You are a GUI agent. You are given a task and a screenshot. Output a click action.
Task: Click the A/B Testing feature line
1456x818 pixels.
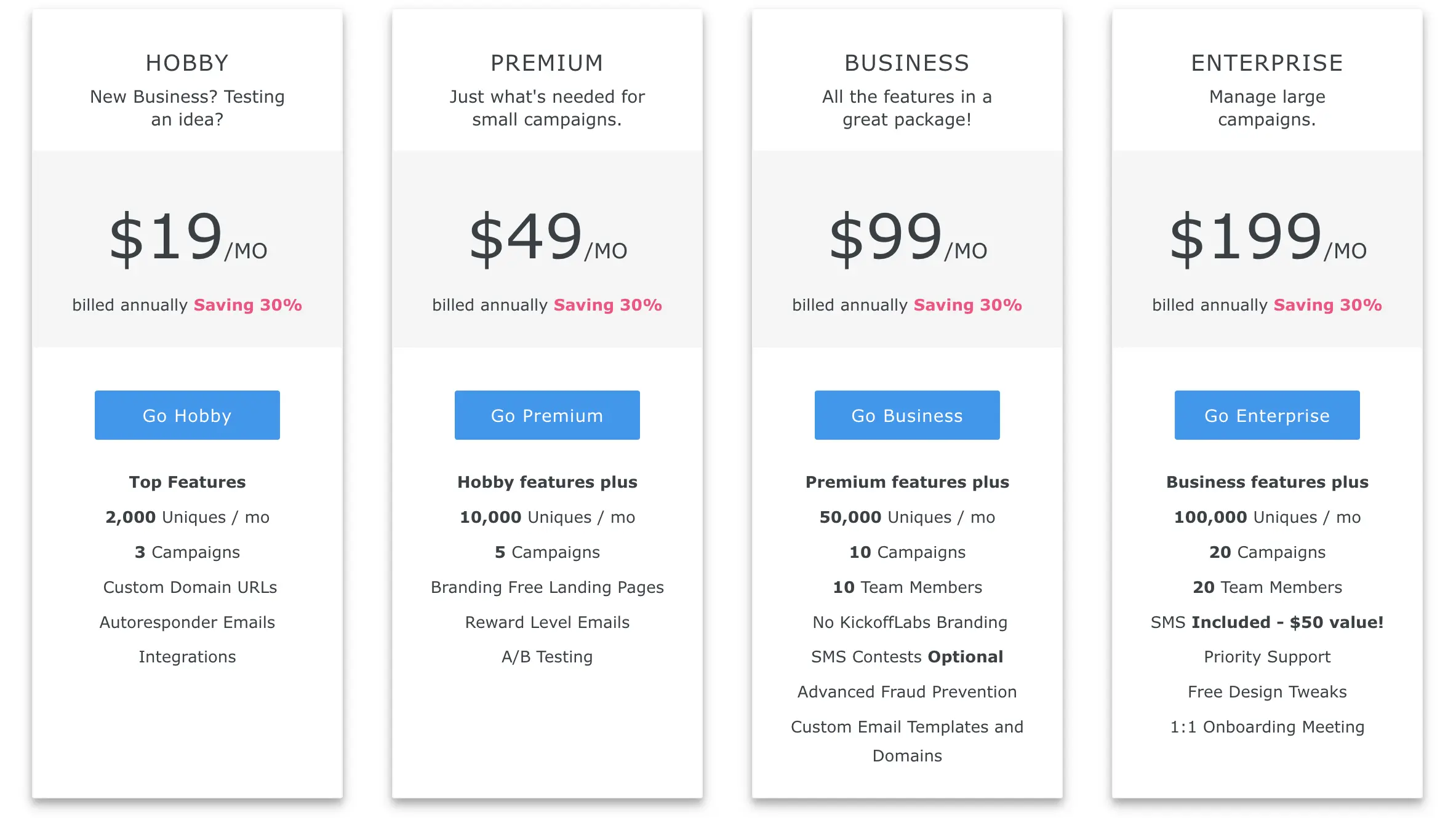(547, 657)
